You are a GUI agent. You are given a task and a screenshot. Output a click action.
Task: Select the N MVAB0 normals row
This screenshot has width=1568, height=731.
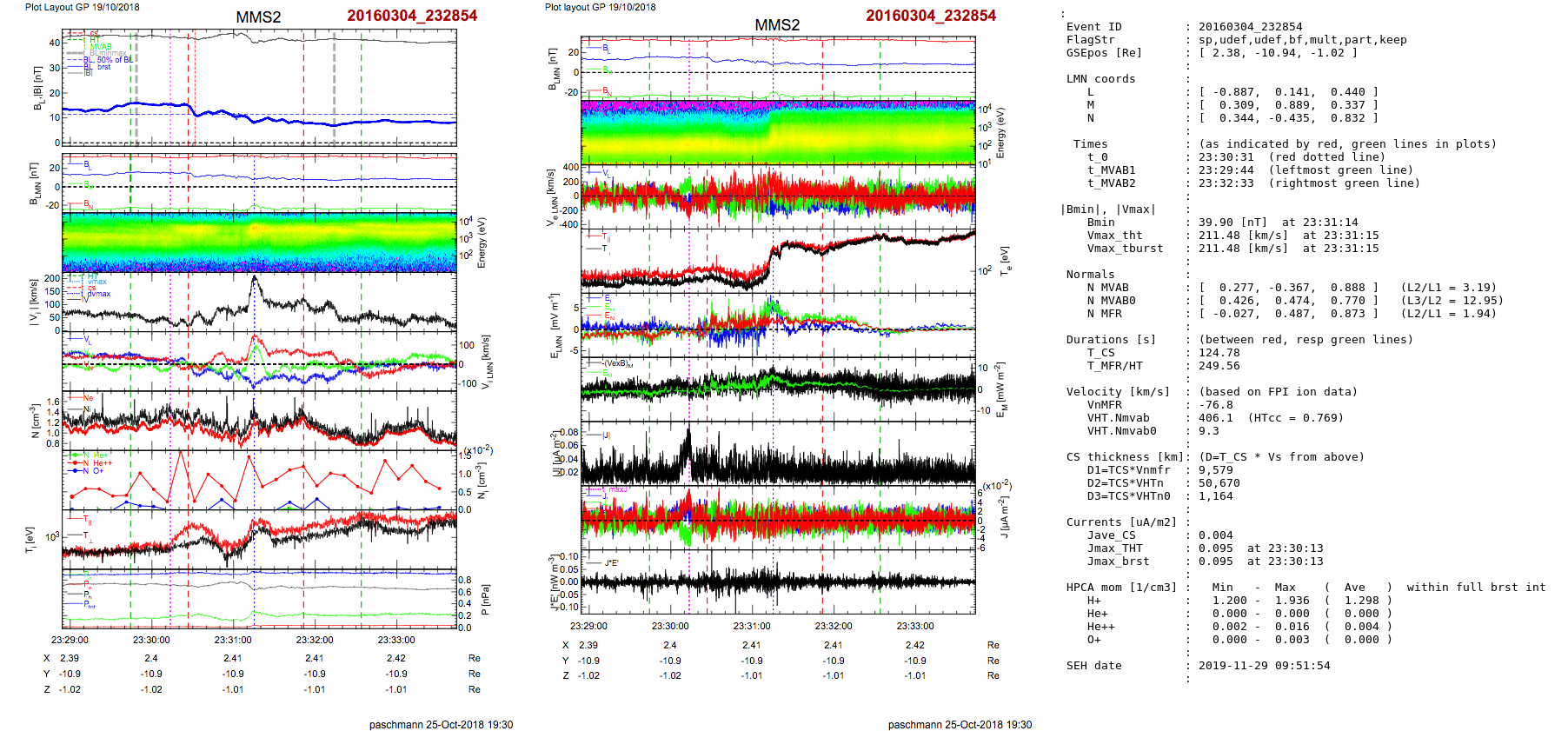1282,301
